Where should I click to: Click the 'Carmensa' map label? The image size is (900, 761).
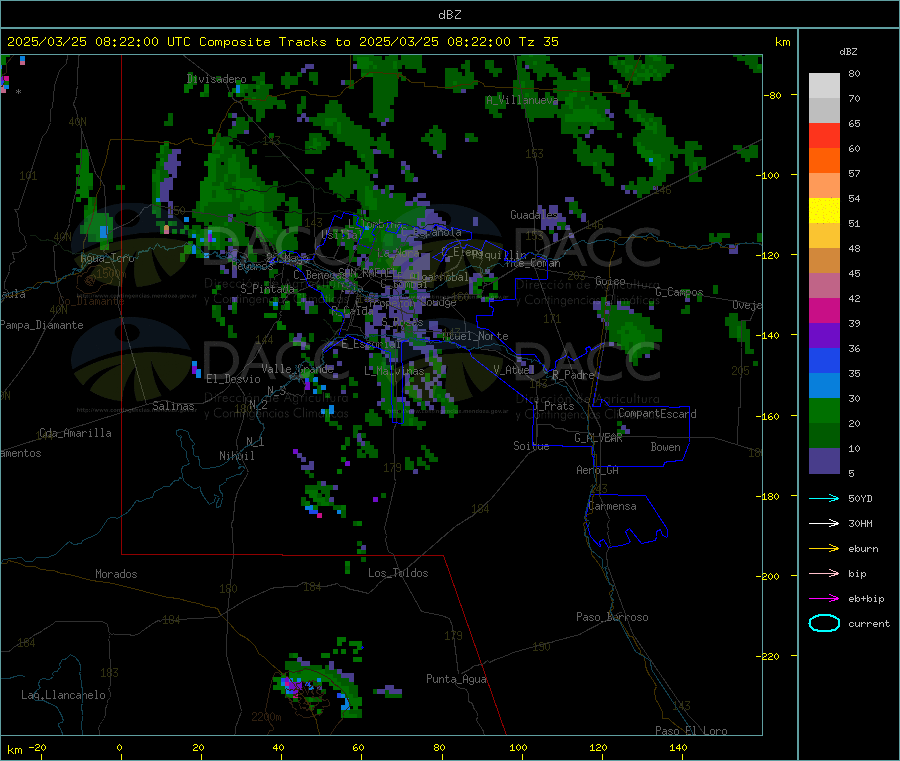(x=612, y=507)
